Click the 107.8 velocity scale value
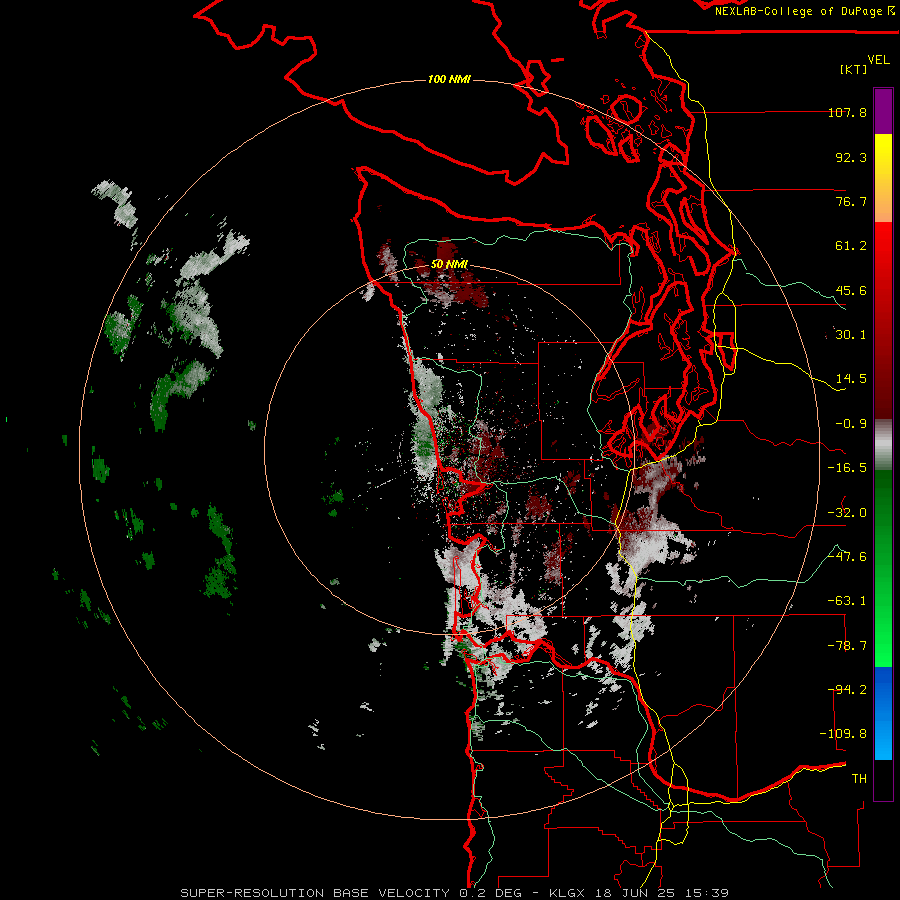The image size is (900, 900). 847,112
